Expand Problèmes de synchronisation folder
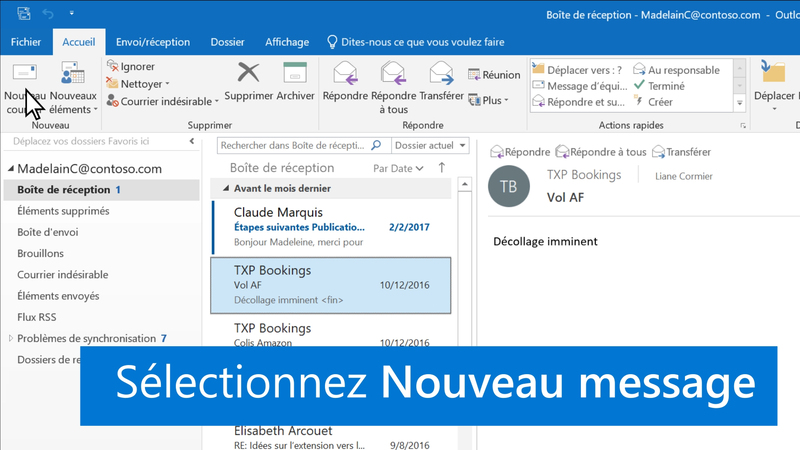 [11, 338]
